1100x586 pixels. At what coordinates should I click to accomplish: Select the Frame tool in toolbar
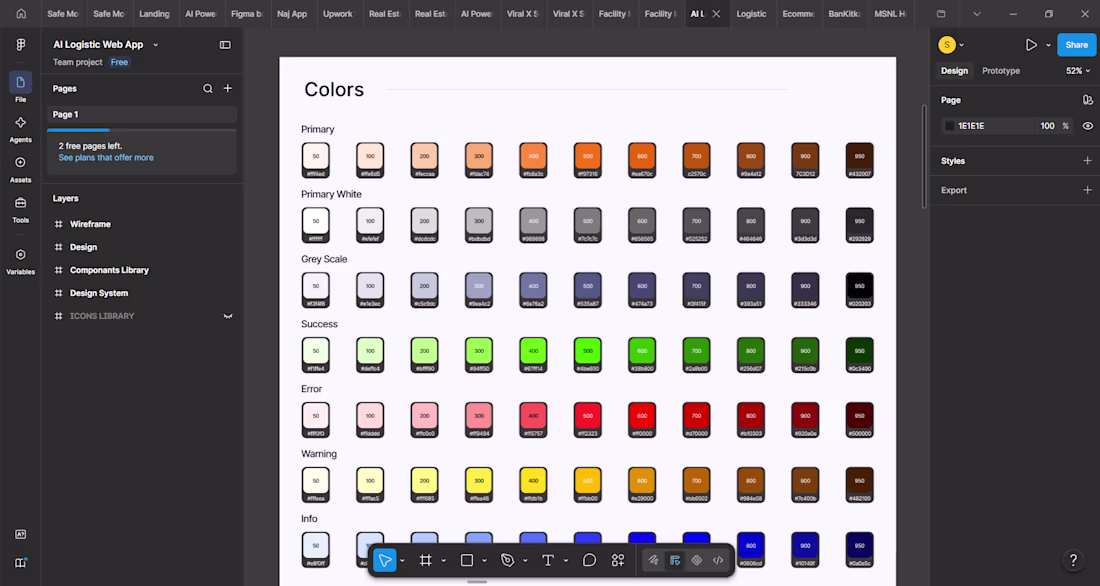(x=425, y=560)
